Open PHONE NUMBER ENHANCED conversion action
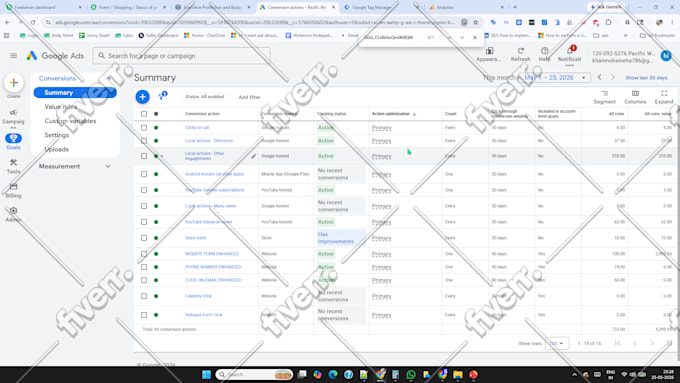 (212, 267)
